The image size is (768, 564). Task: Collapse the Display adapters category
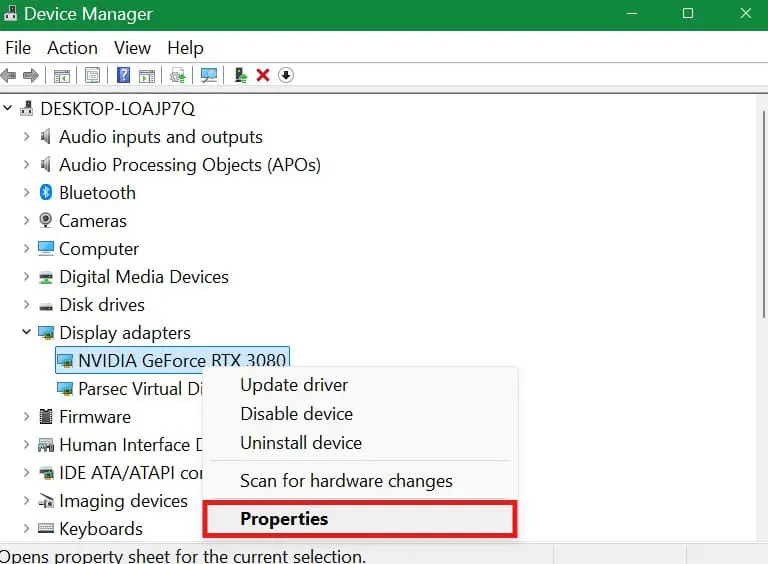(x=26, y=332)
